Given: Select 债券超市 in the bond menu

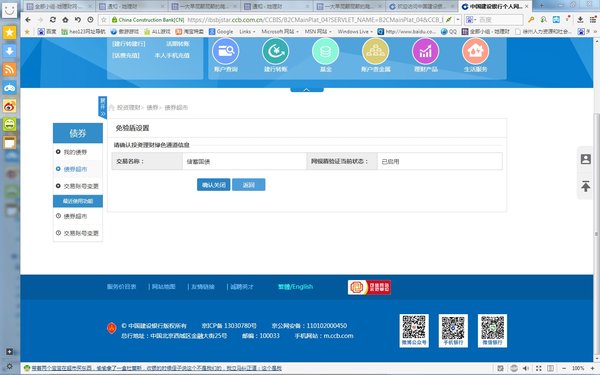Looking at the screenshot, I should tap(75, 169).
